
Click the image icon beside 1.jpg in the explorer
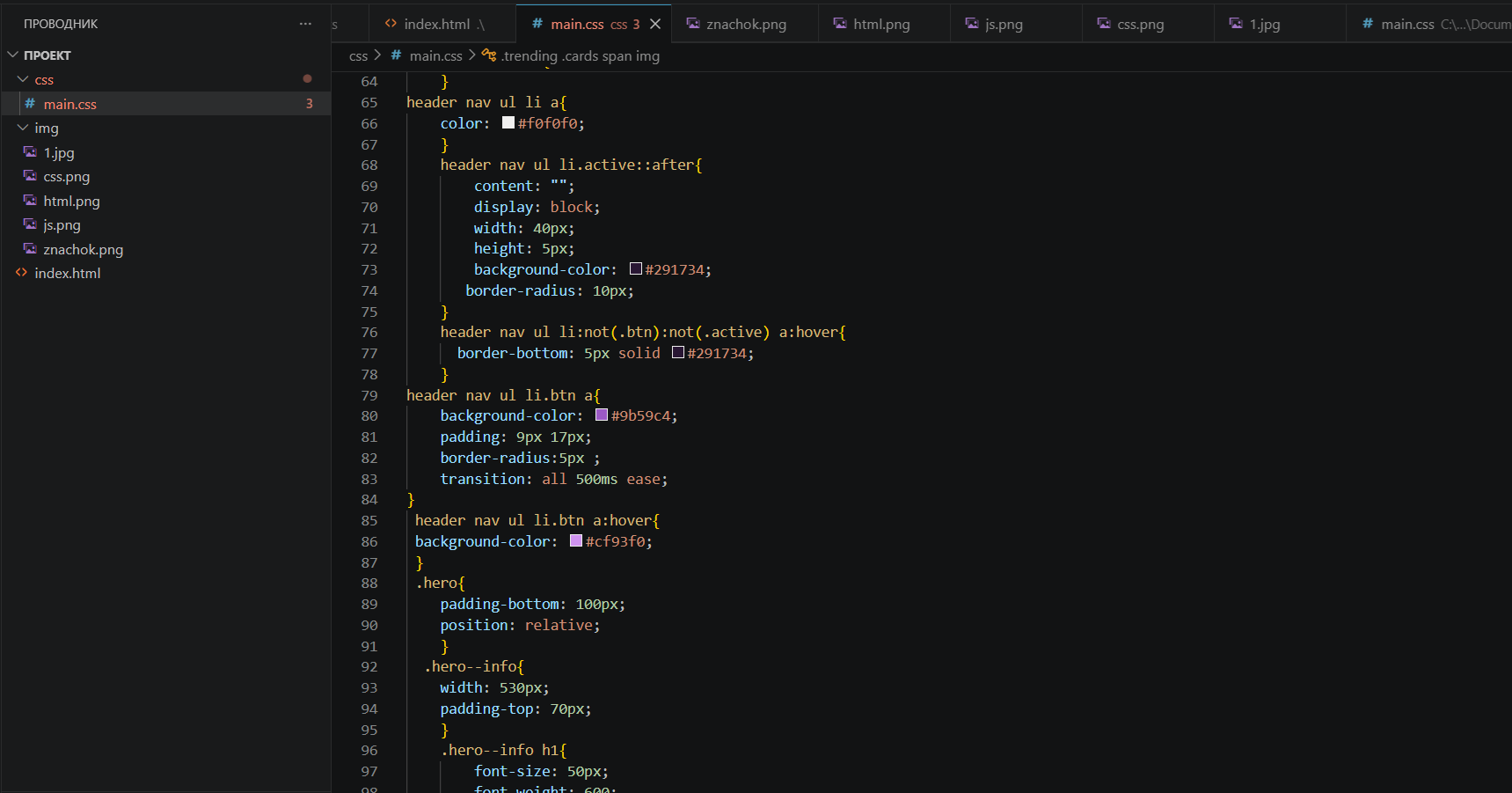point(30,152)
